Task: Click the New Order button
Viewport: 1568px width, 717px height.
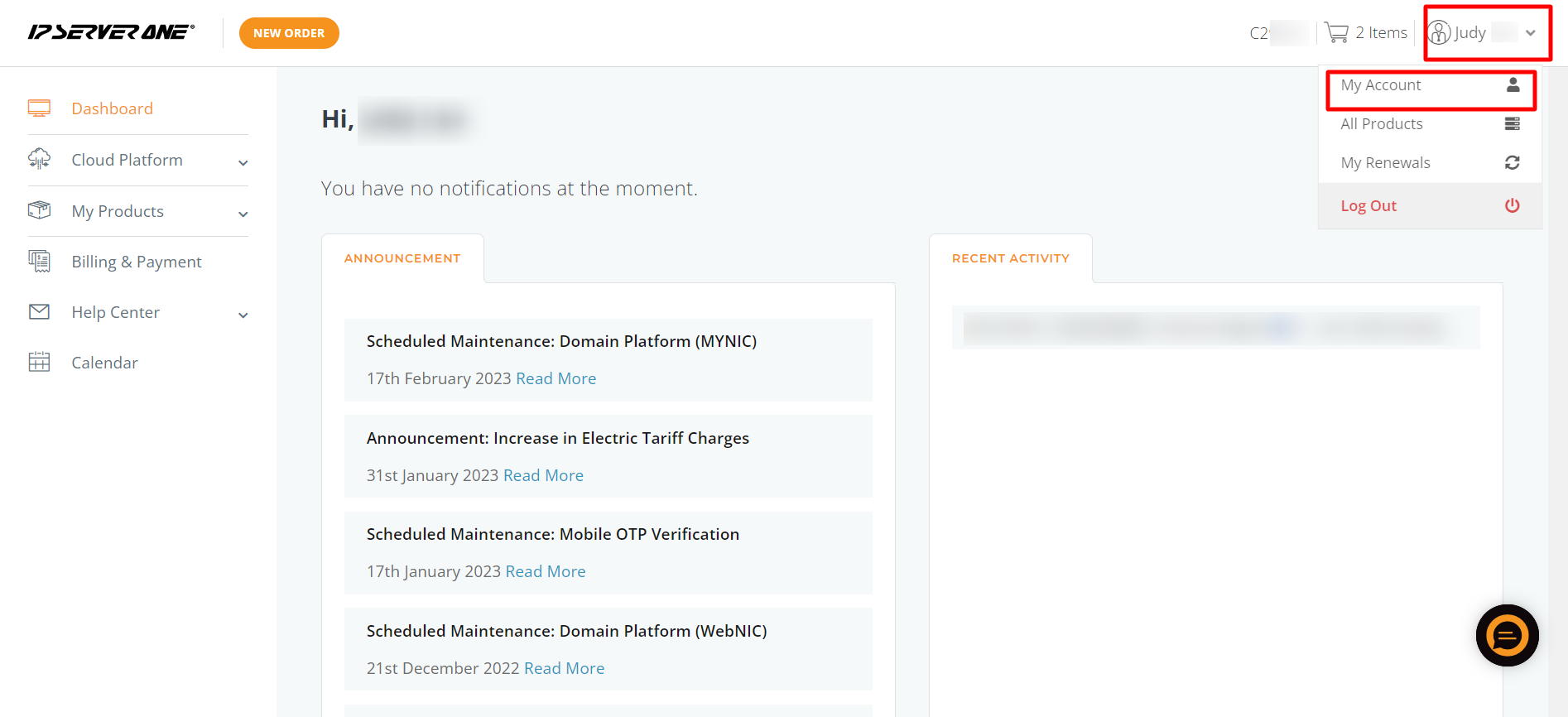Action: click(289, 33)
